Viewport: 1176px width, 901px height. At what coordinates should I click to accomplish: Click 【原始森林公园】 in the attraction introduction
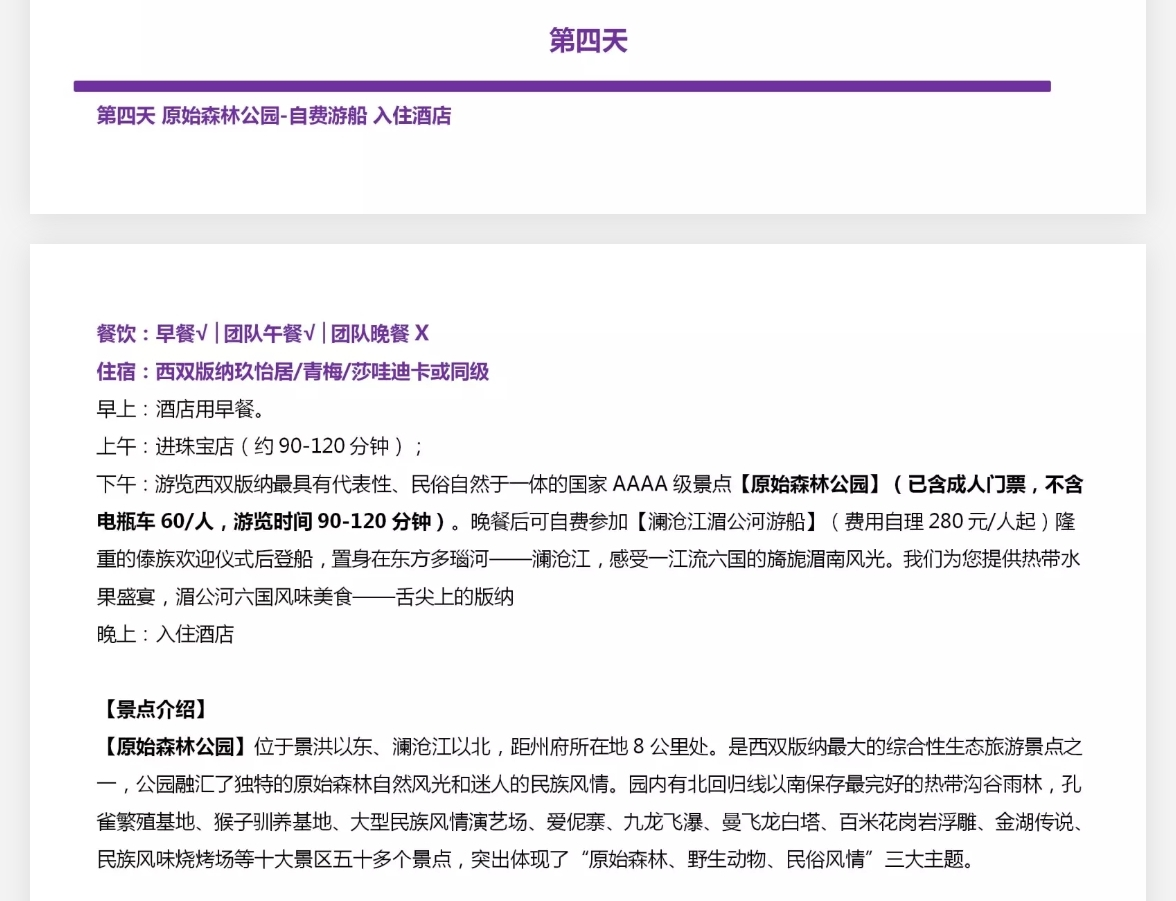pyautogui.click(x=174, y=747)
